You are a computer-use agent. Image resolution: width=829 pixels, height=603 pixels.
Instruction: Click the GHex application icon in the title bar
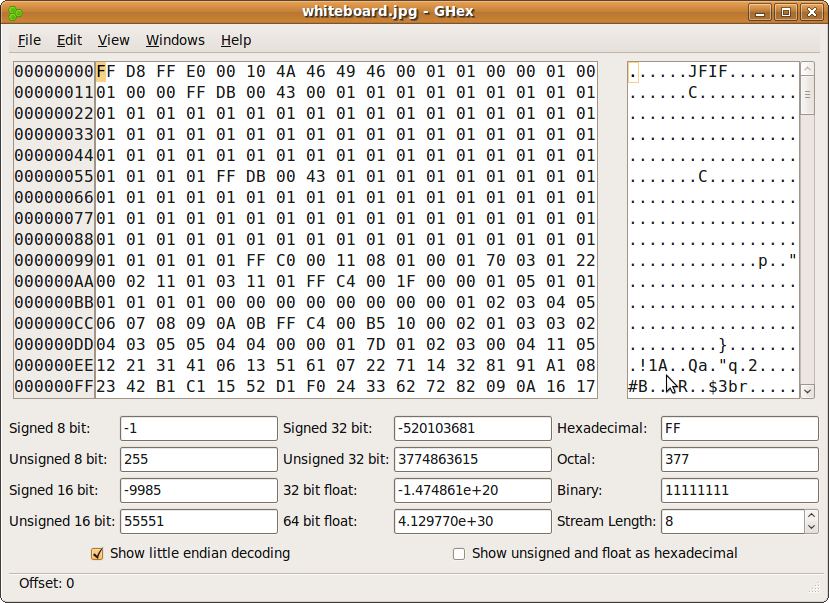coord(16,12)
